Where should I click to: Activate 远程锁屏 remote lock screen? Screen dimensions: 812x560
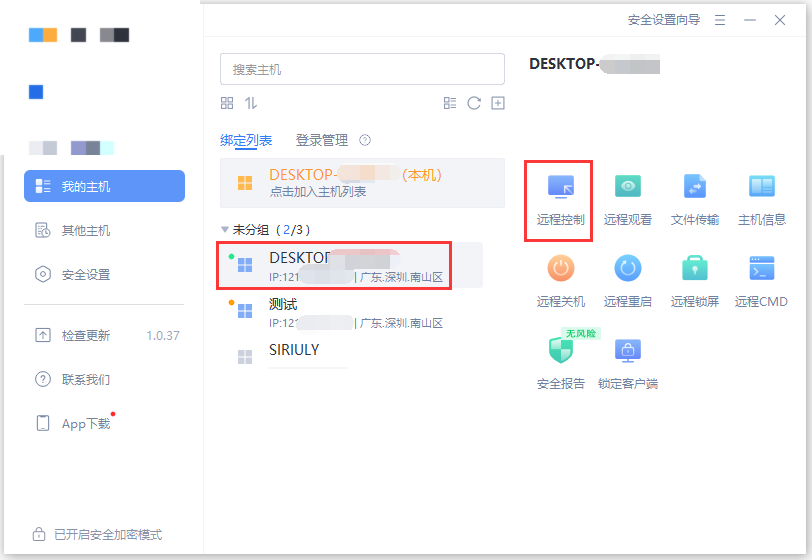[x=694, y=281]
